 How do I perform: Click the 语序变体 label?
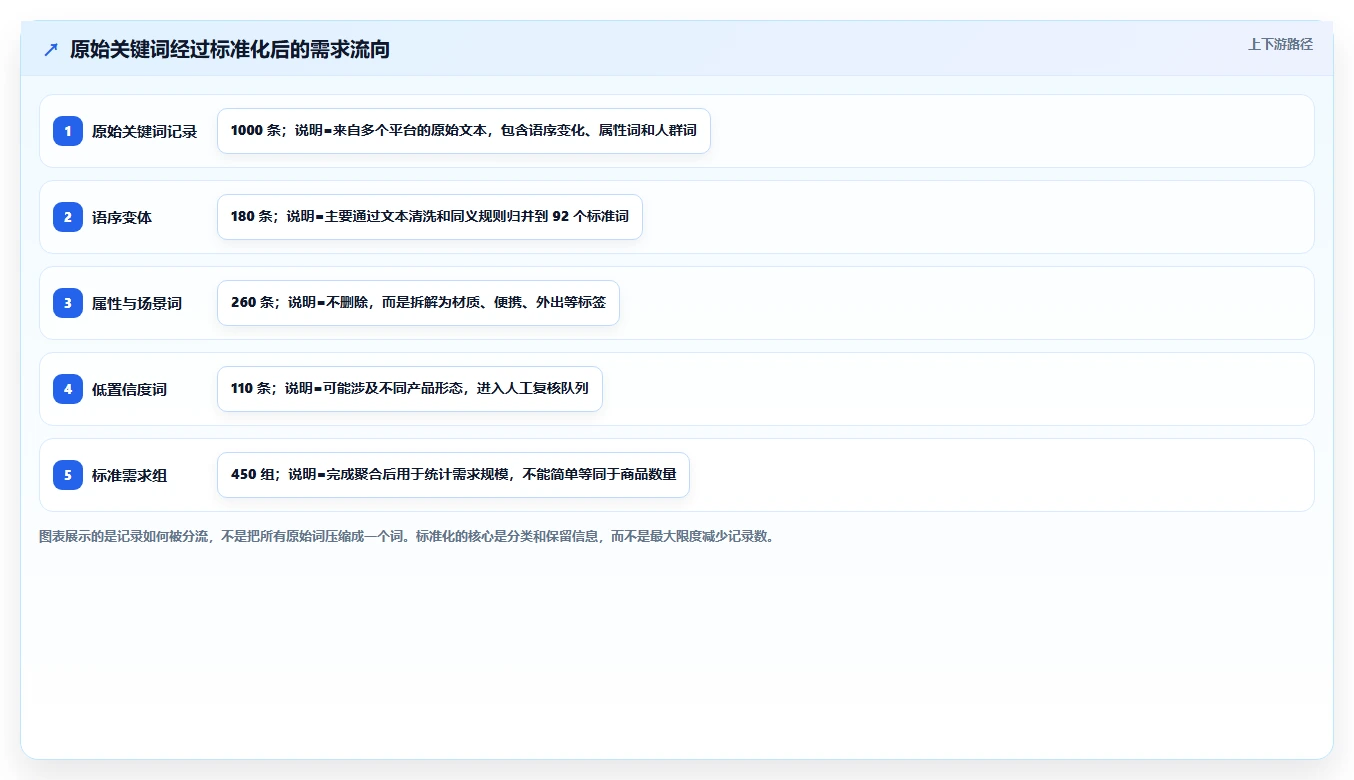coord(122,218)
